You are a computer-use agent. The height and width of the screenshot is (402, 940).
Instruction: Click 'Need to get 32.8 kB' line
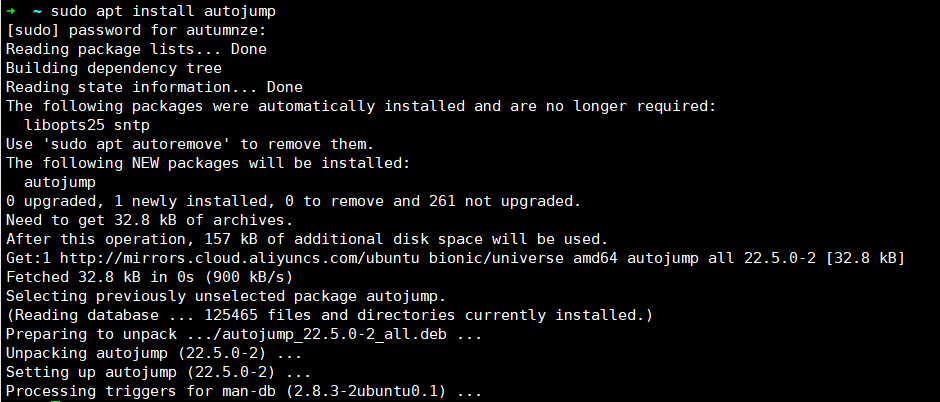click(x=149, y=220)
